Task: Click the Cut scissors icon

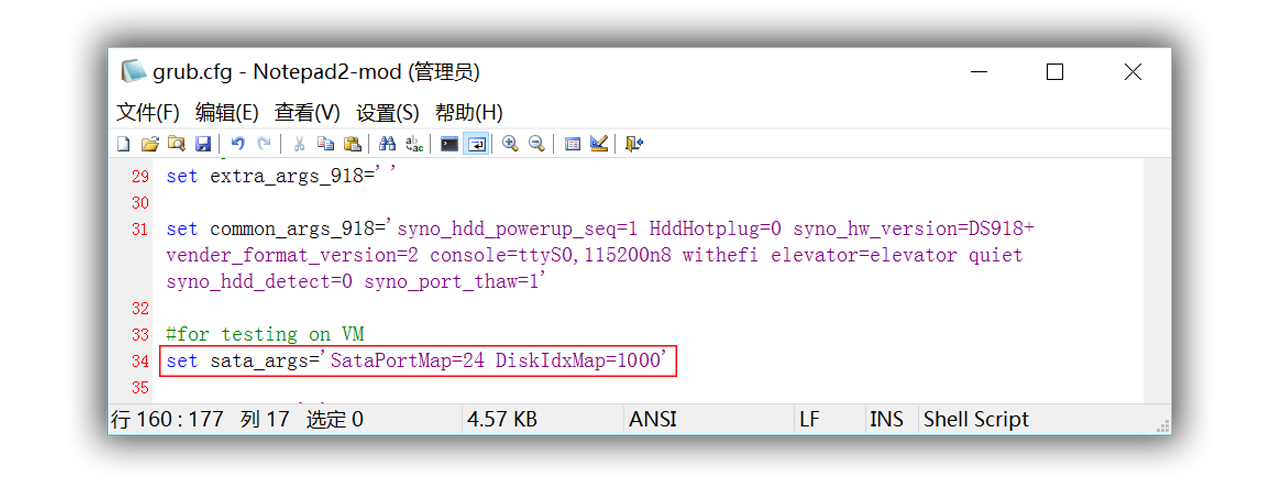Action: (x=298, y=144)
